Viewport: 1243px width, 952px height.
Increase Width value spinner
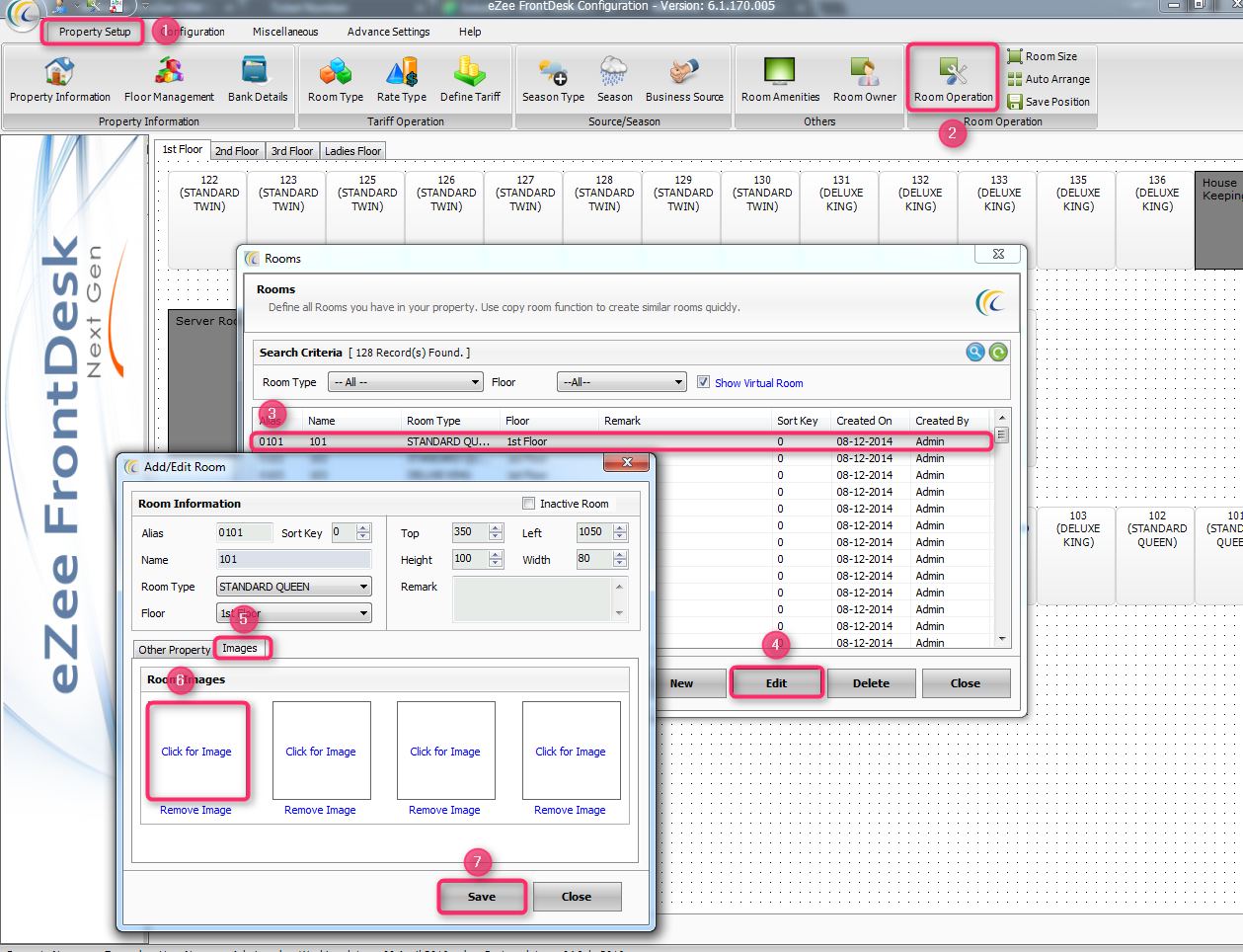tap(620, 555)
